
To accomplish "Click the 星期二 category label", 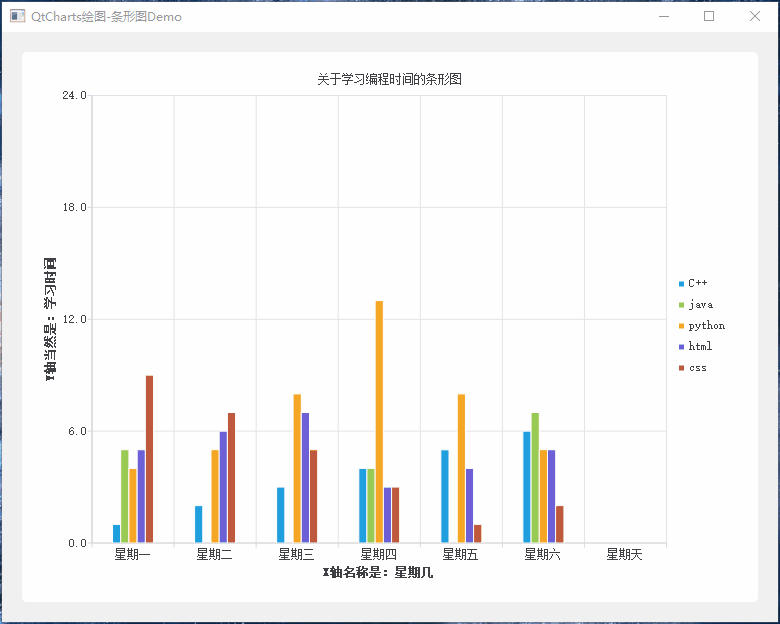I will click(x=214, y=554).
